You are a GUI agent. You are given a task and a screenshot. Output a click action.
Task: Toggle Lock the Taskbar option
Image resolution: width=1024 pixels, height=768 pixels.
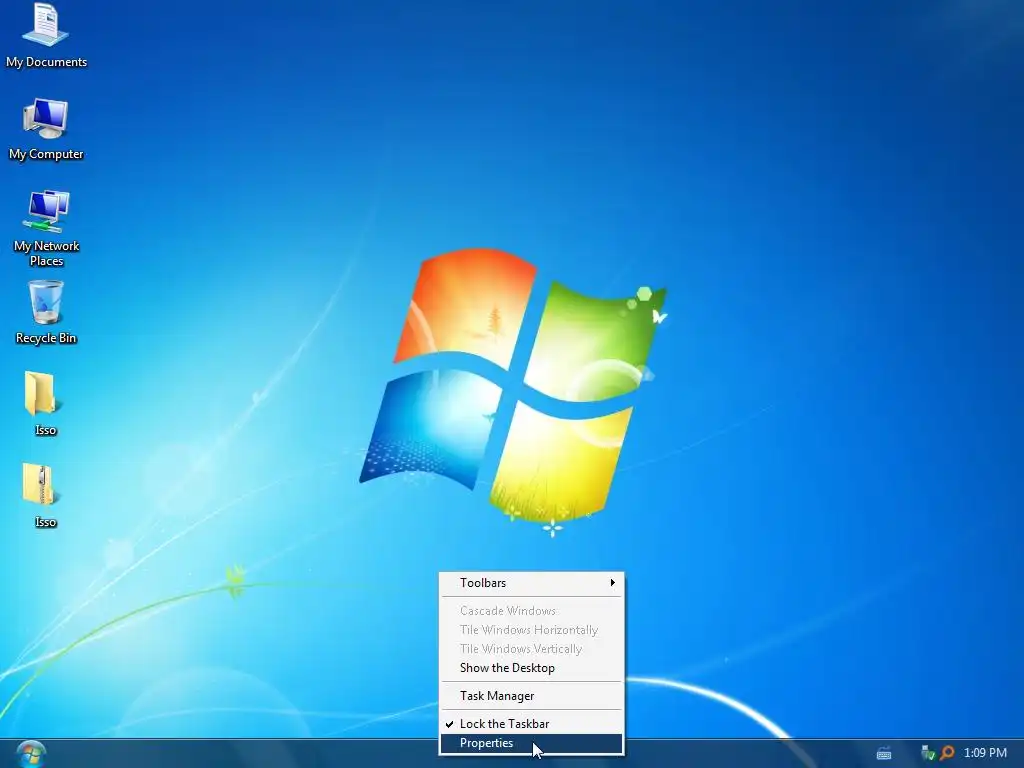pos(532,724)
